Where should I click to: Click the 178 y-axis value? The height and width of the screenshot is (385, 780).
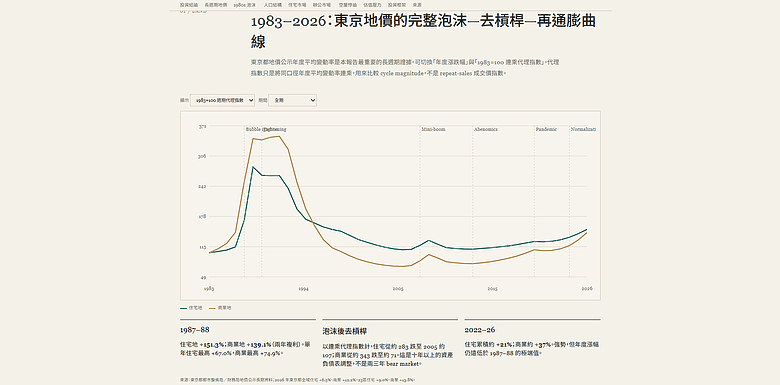(x=202, y=216)
